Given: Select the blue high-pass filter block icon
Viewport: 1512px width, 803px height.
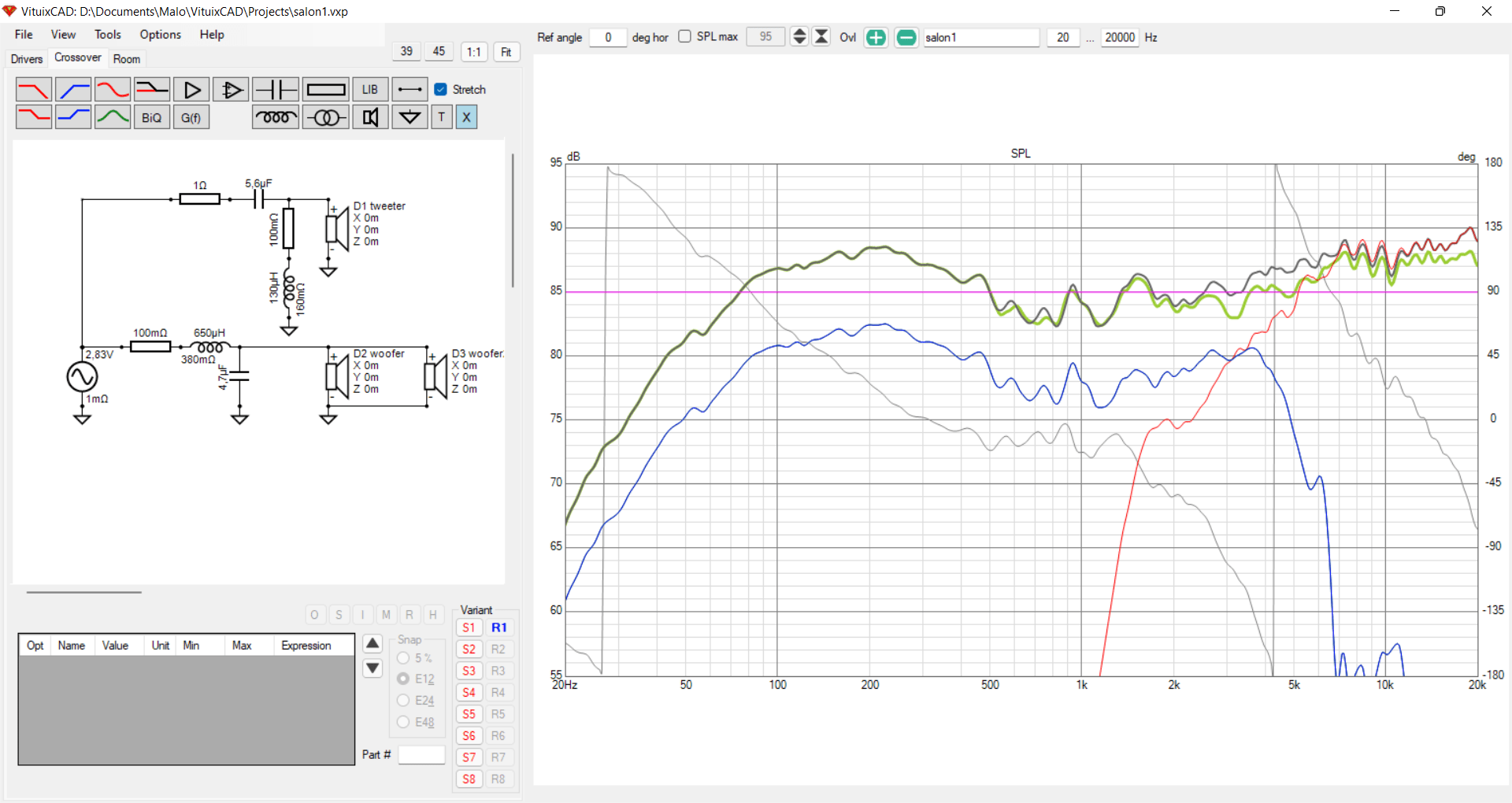Looking at the screenshot, I should [x=73, y=90].
